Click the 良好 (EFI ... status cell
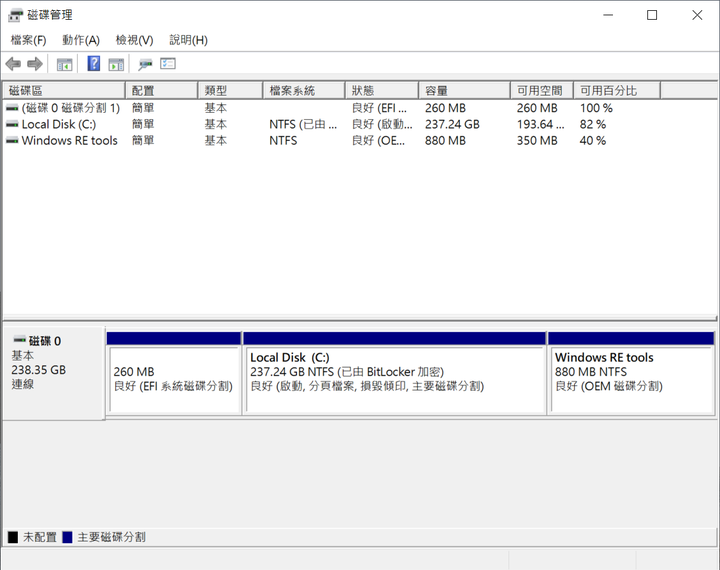This screenshot has height=570, width=720. pyautogui.click(x=379, y=108)
